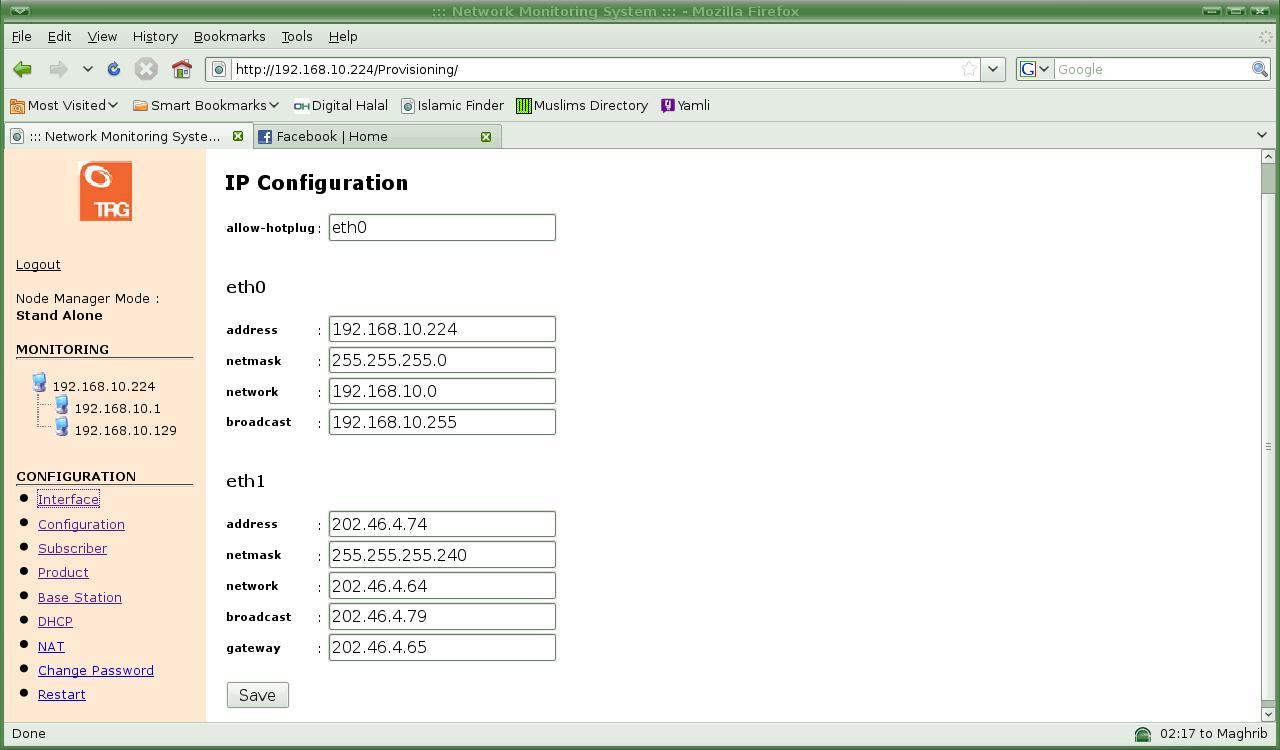Open the Digital Halal bookmark
Screen dimensions: 1280x750
tap(340, 105)
